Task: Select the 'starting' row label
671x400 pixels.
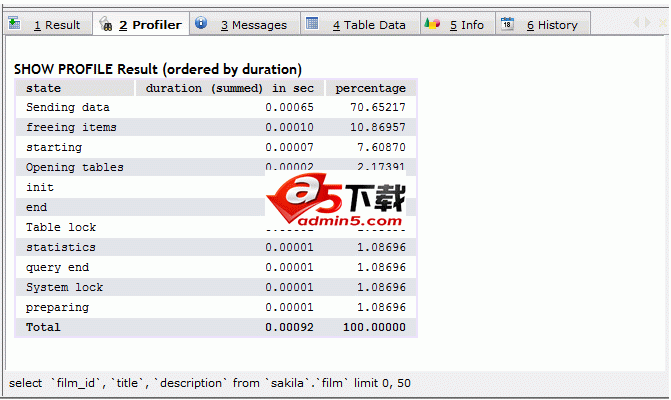Action: pyautogui.click(x=54, y=148)
